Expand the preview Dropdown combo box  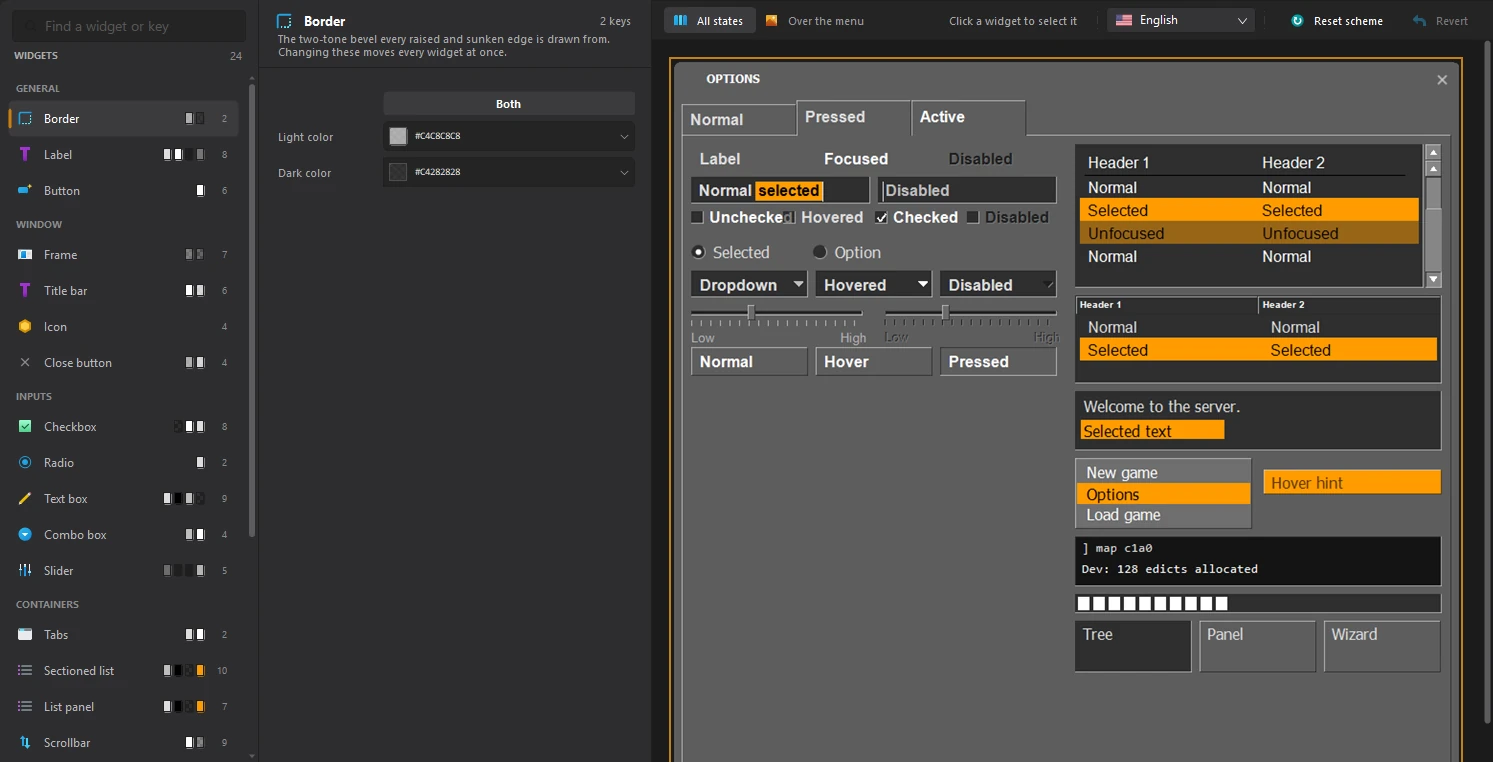click(x=749, y=285)
